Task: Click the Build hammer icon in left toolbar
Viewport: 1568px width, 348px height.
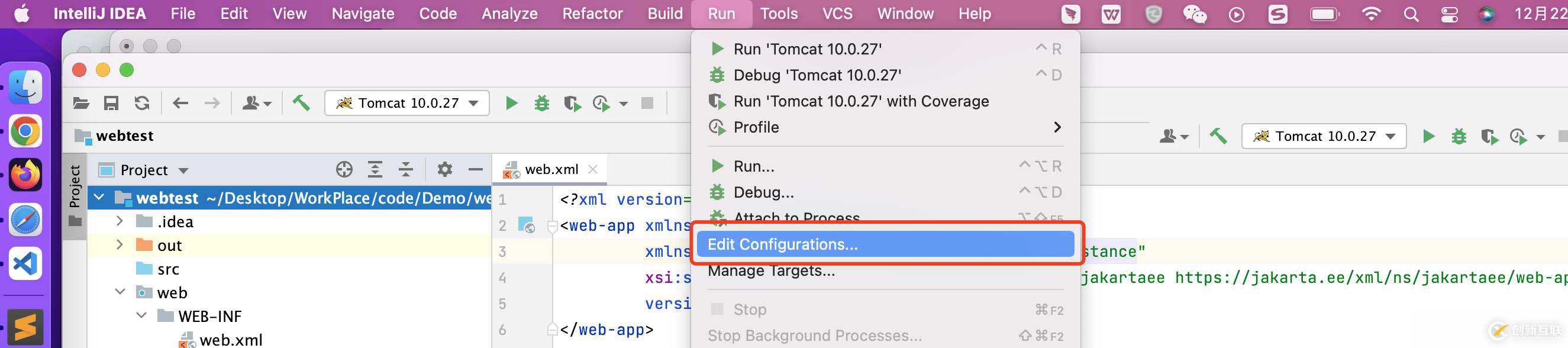Action: click(301, 103)
